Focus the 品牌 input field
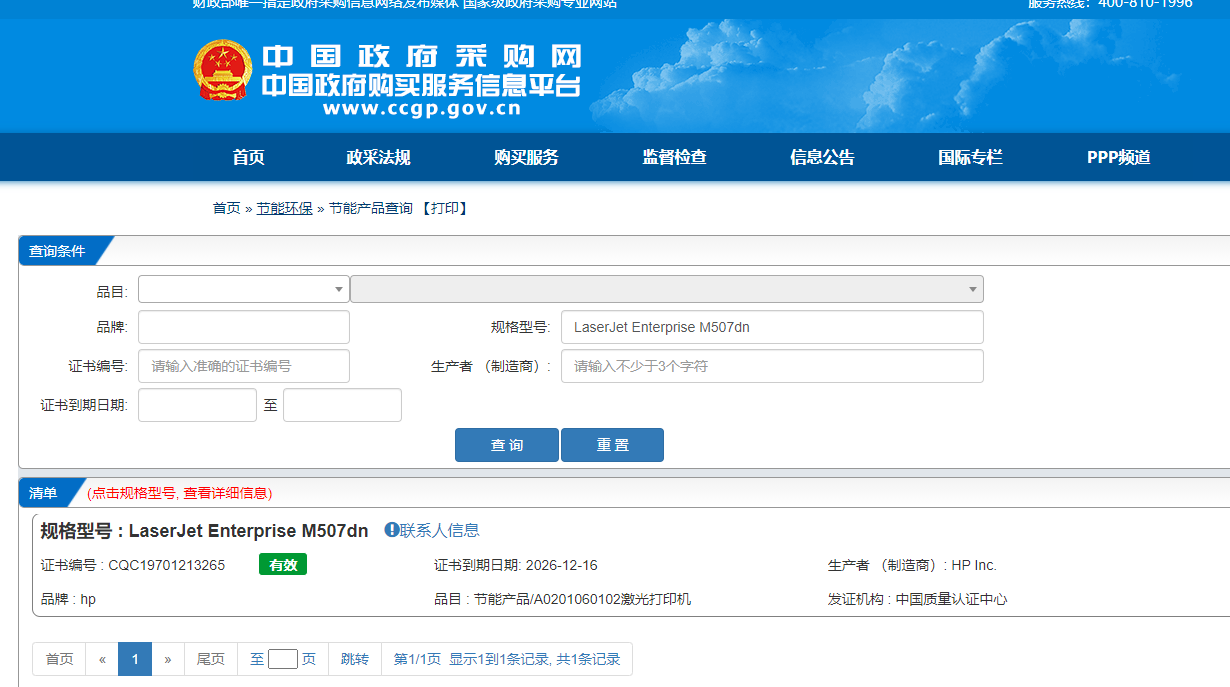 click(x=244, y=327)
